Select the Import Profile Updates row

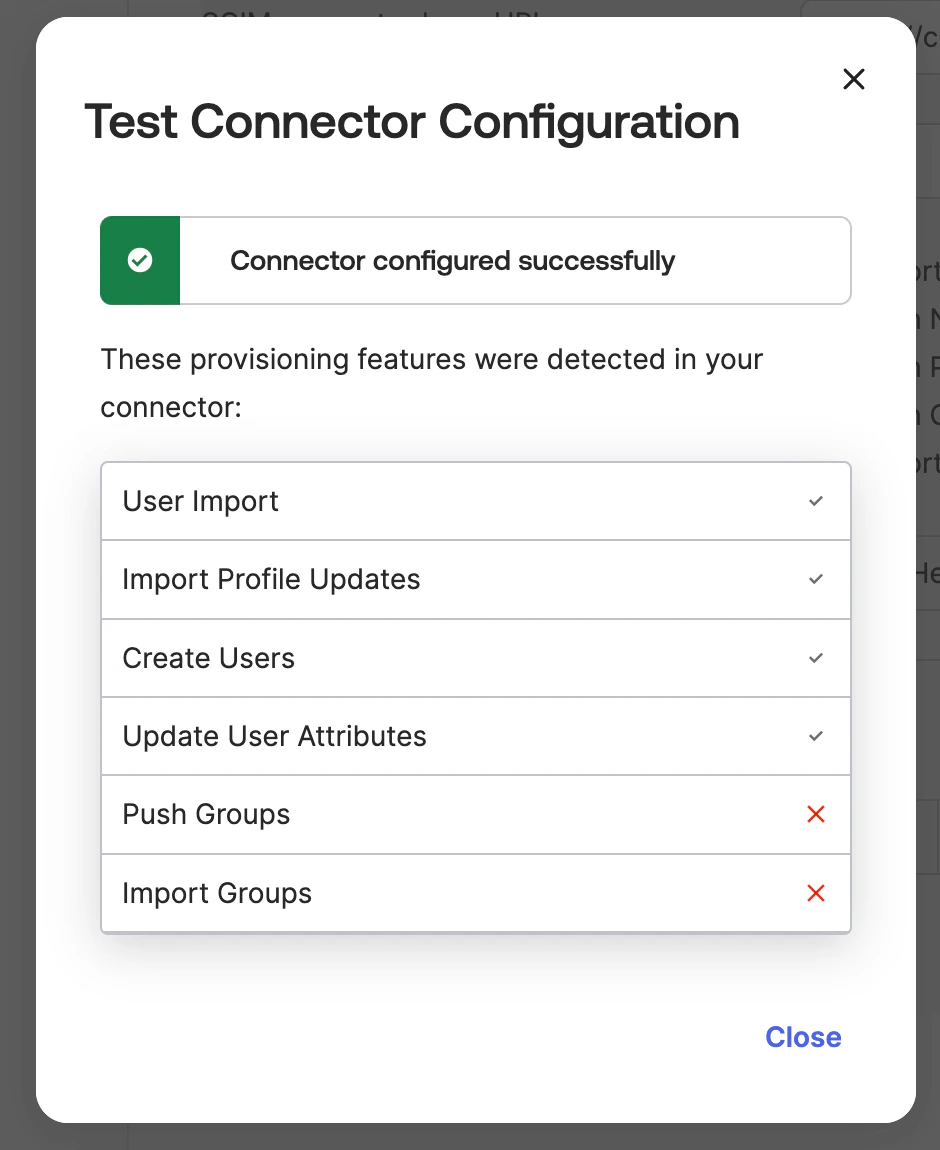tap(475, 579)
